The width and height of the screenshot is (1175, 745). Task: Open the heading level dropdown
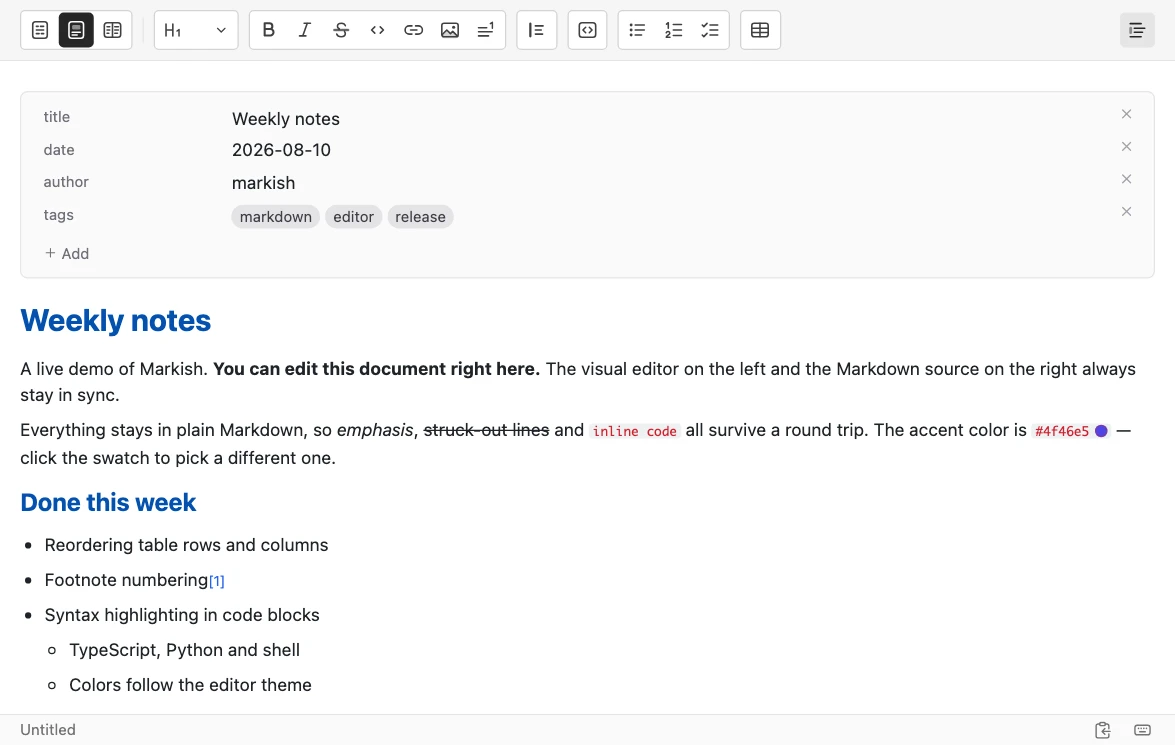pos(196,30)
